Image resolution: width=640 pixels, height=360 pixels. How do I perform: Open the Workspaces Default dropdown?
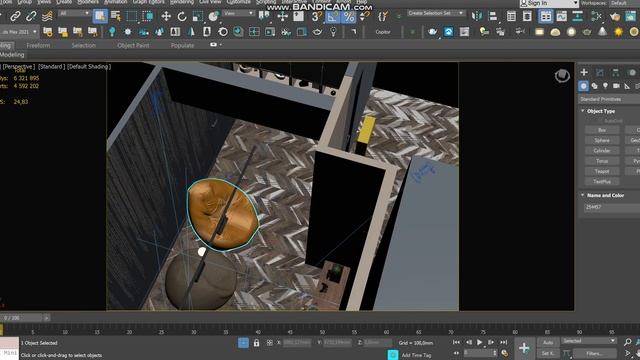623,3
